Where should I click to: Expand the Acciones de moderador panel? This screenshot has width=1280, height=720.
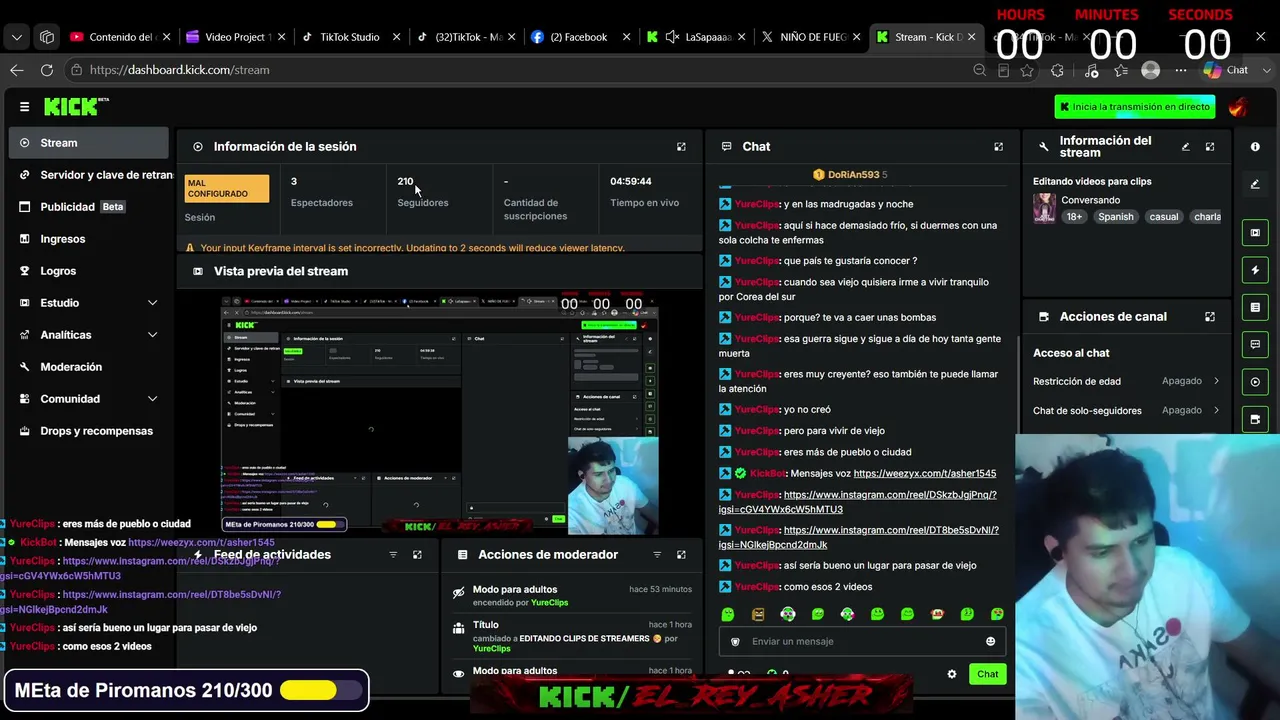tap(681, 555)
